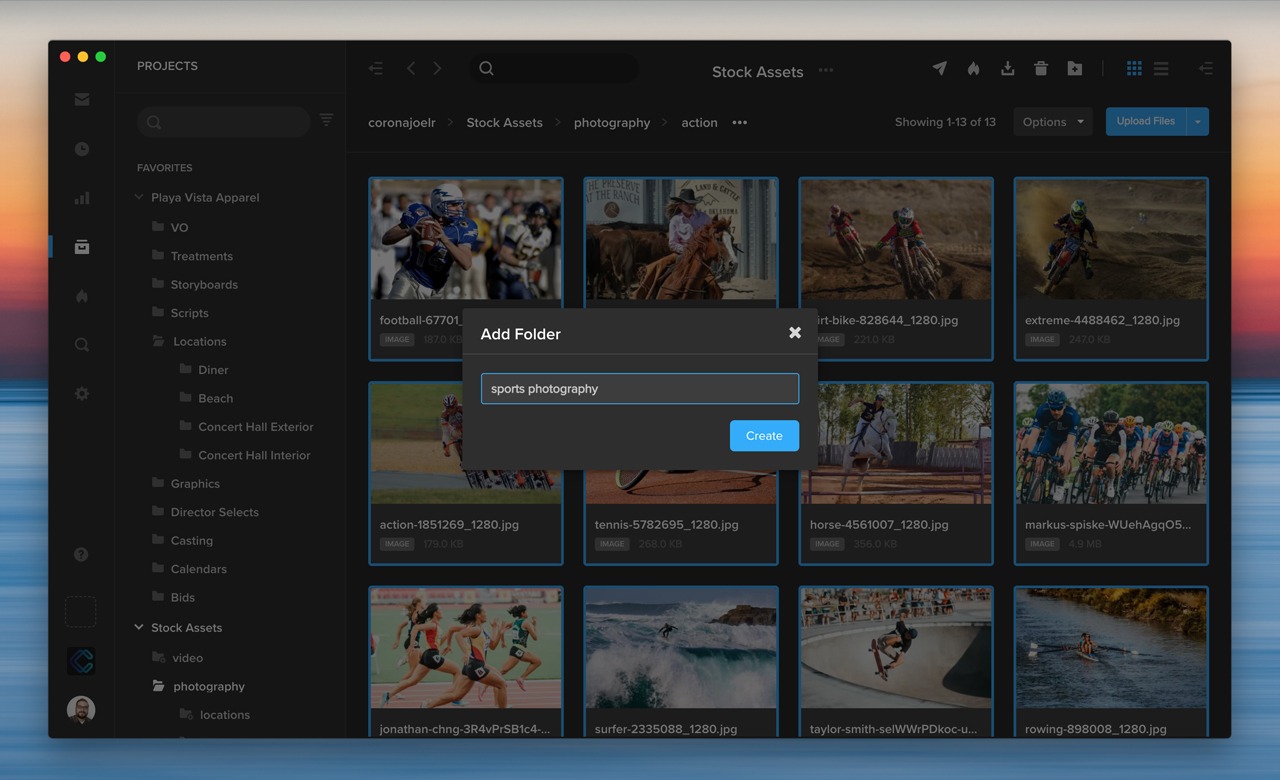Image resolution: width=1280 pixels, height=780 pixels.
Task: Click the share paper plane icon
Action: [939, 68]
